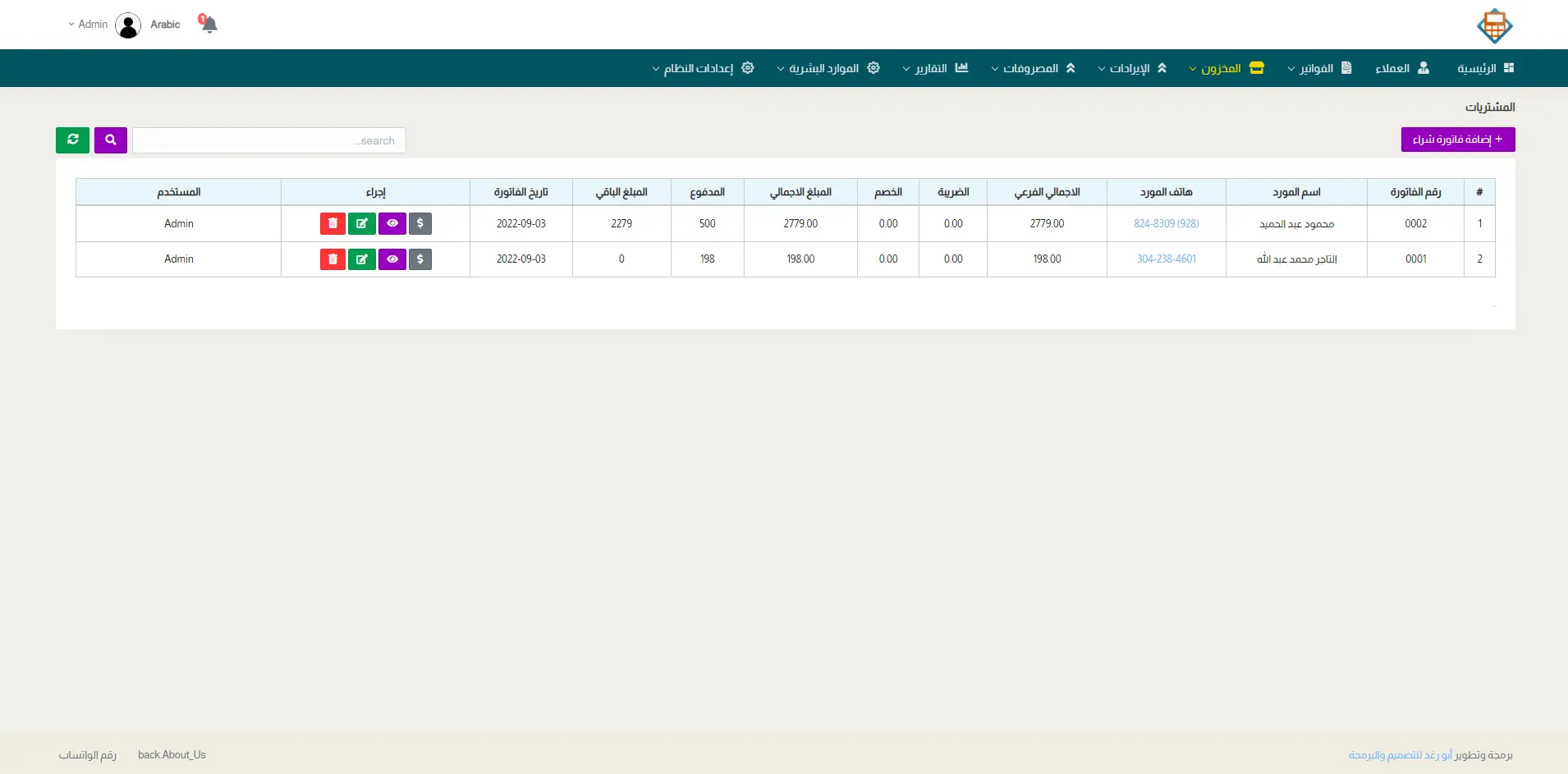Expand the المخزون inventory menu
Image resolution: width=1568 pixels, height=774 pixels.
point(1226,68)
